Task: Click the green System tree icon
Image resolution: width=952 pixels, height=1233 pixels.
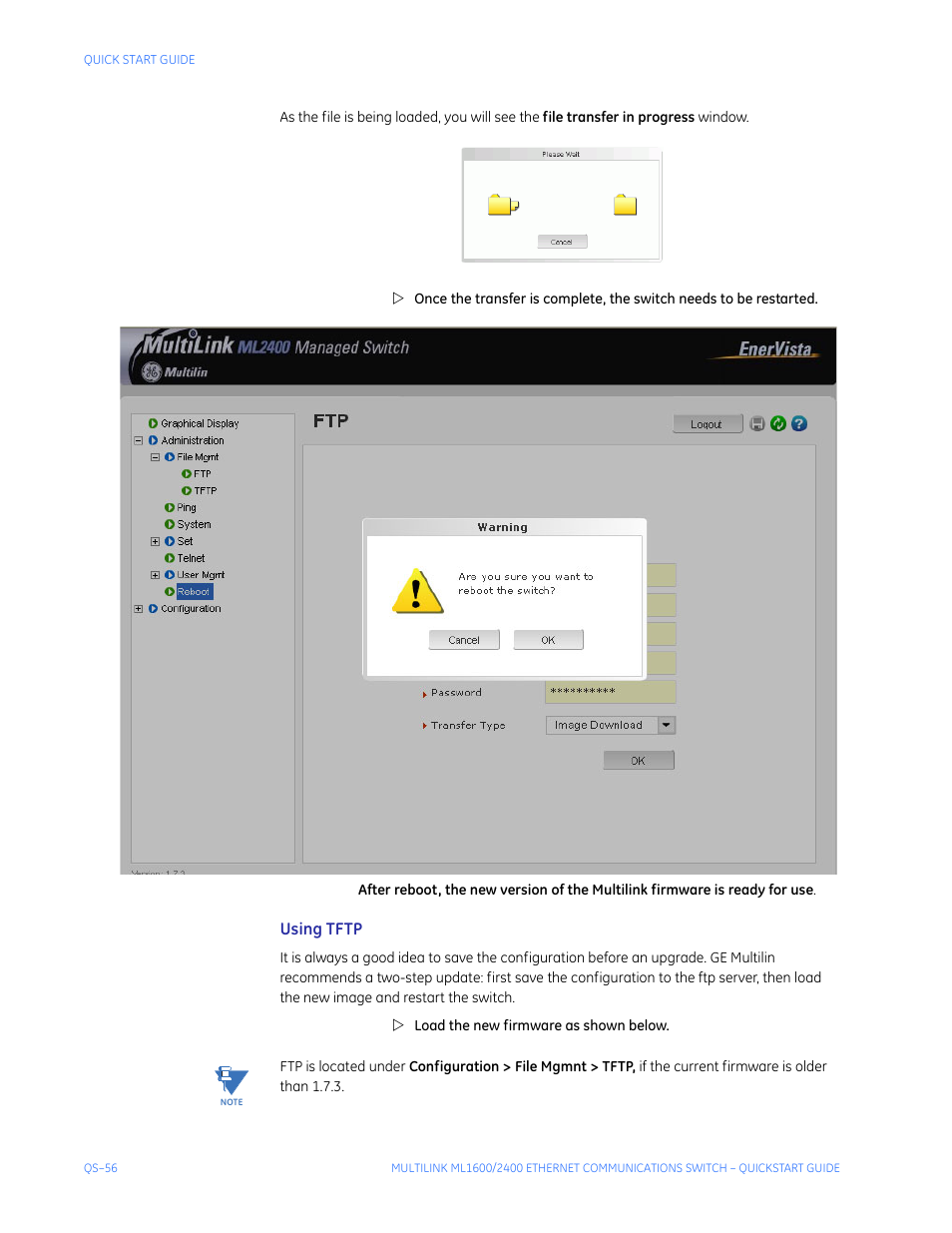Action: (170, 524)
